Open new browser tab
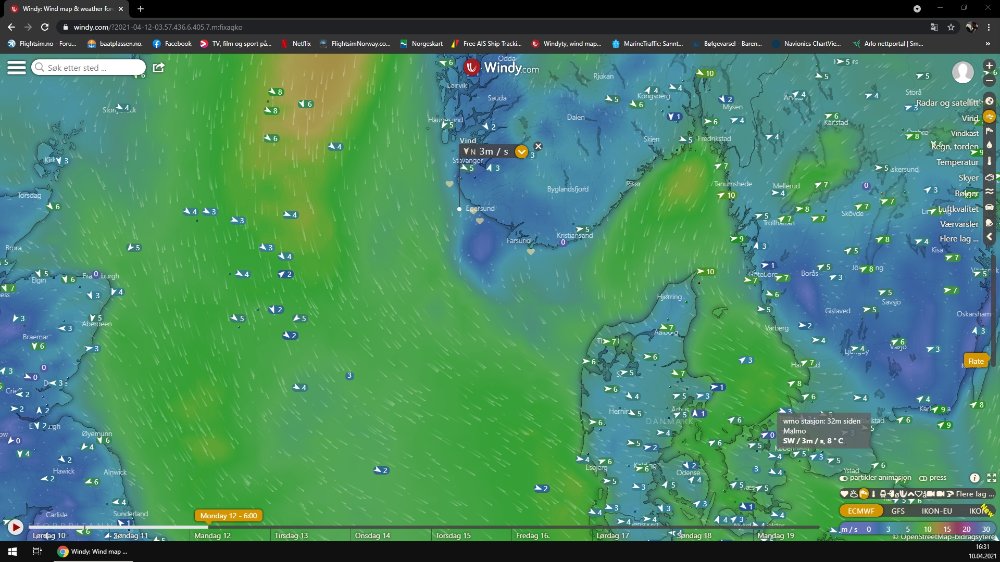1000x562 pixels. [x=140, y=9]
